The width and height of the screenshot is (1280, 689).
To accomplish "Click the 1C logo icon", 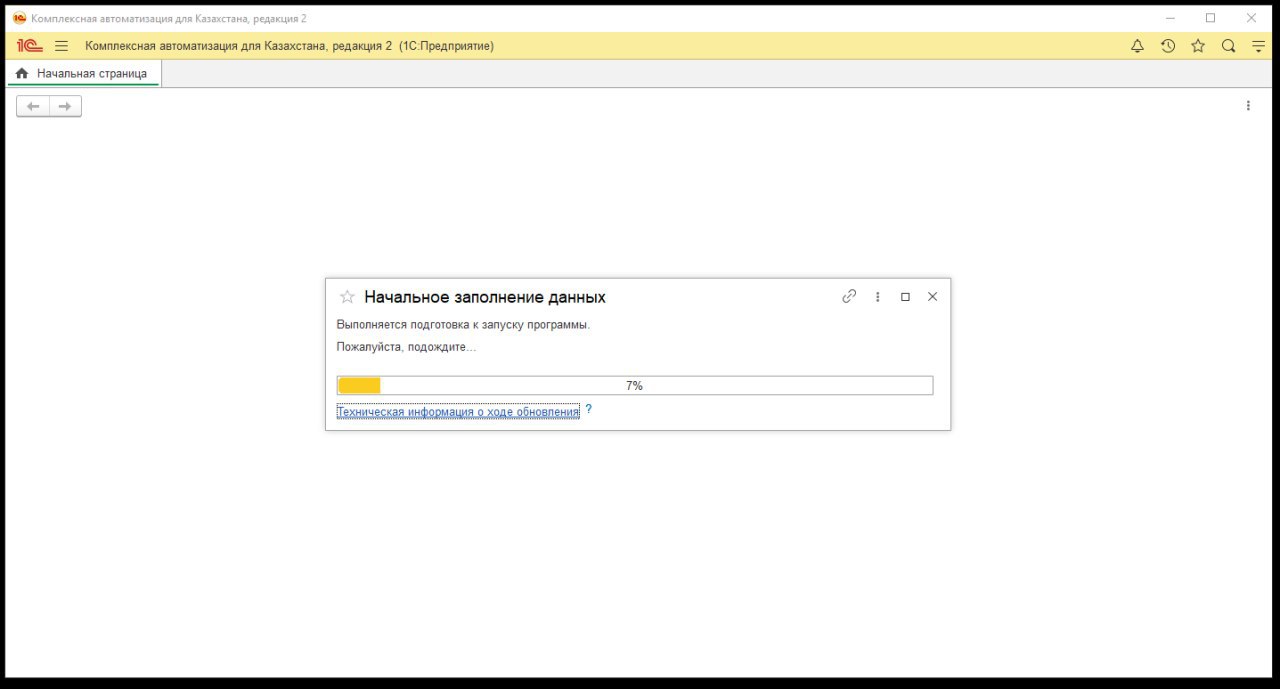I will click(x=30, y=46).
